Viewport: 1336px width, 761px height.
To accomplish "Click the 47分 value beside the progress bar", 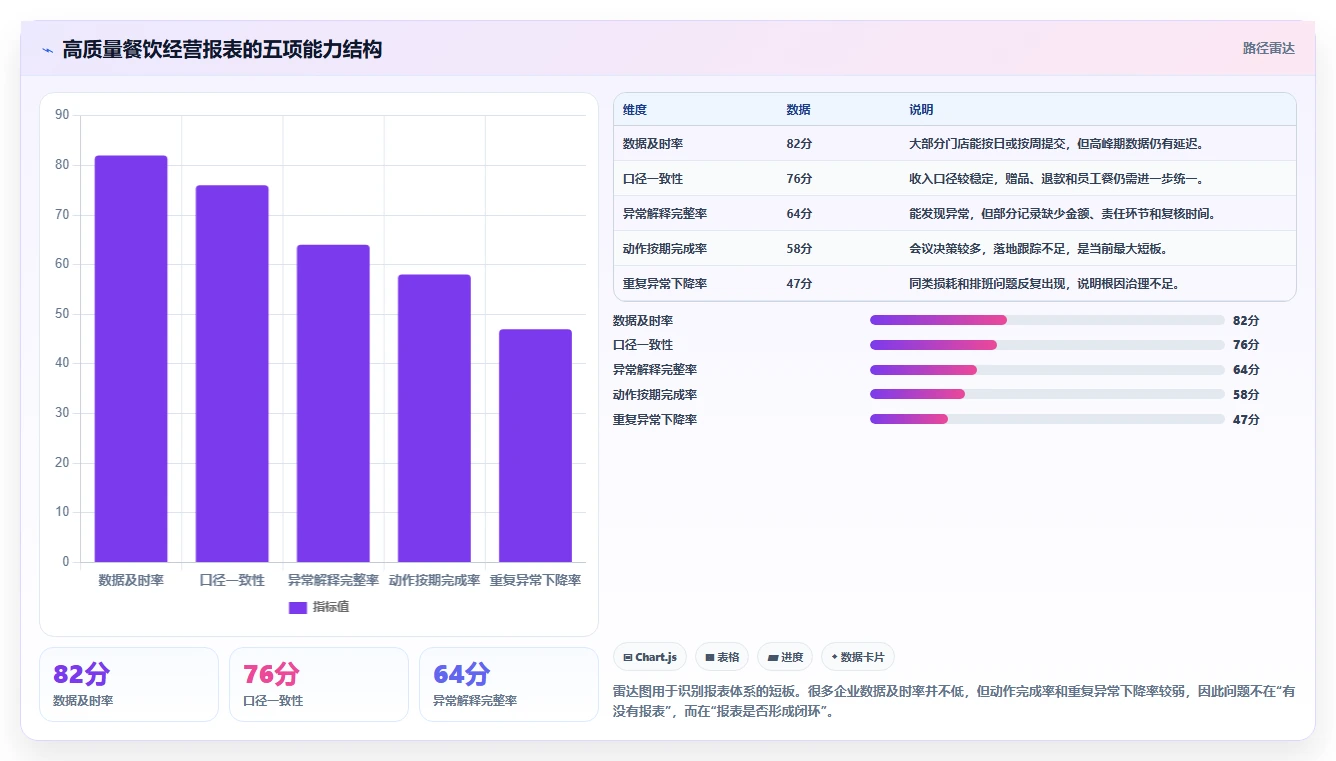I will pos(1246,420).
